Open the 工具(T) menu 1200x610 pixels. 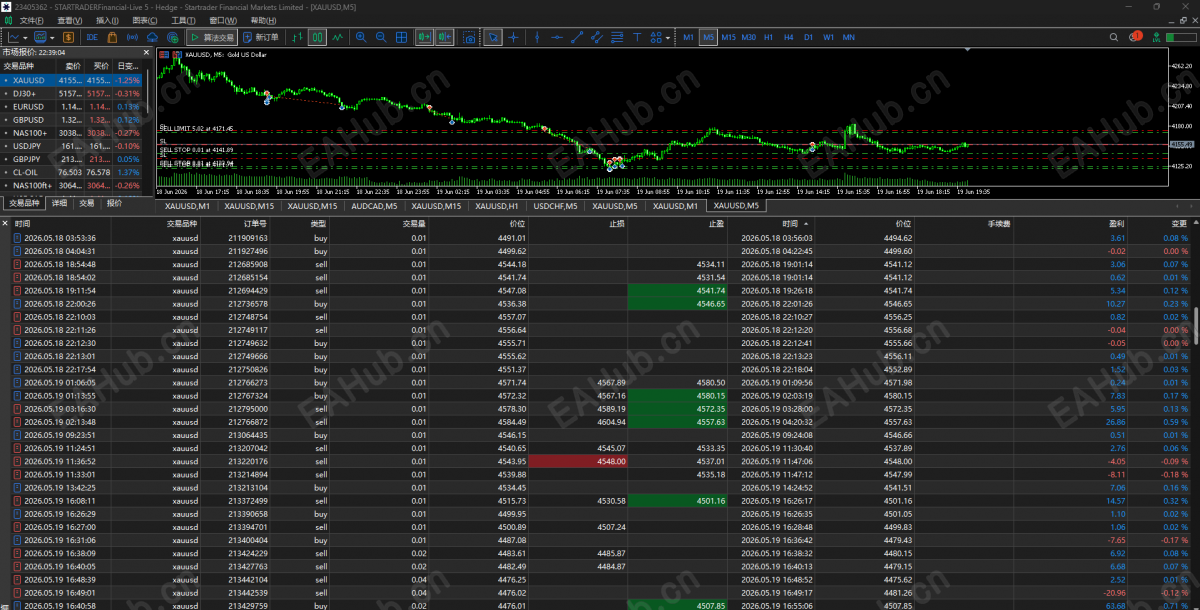click(183, 20)
